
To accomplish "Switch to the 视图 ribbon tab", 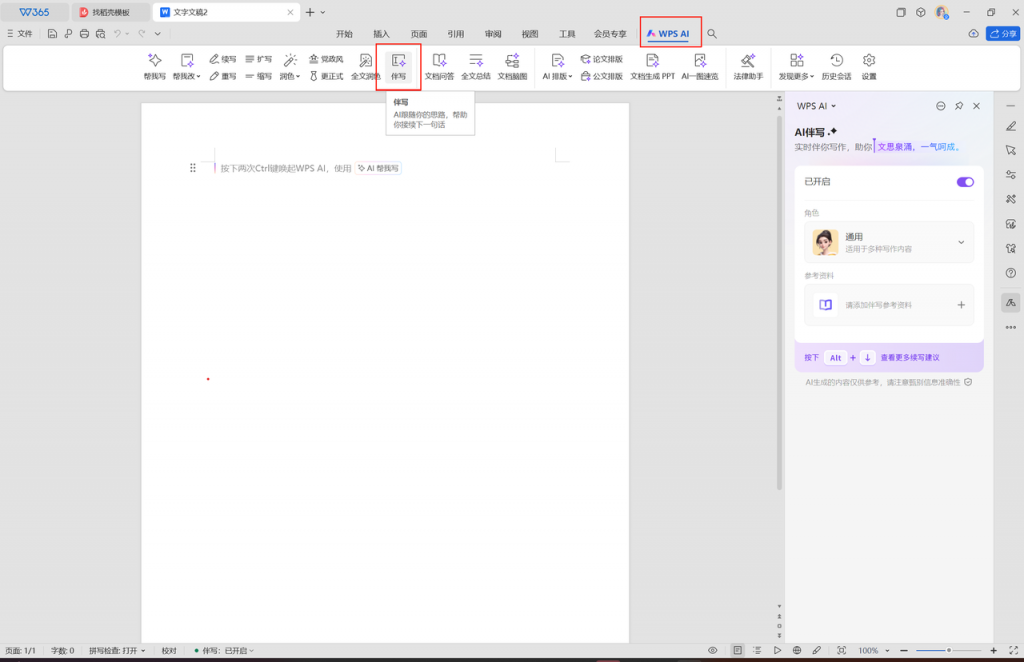I will [x=530, y=34].
